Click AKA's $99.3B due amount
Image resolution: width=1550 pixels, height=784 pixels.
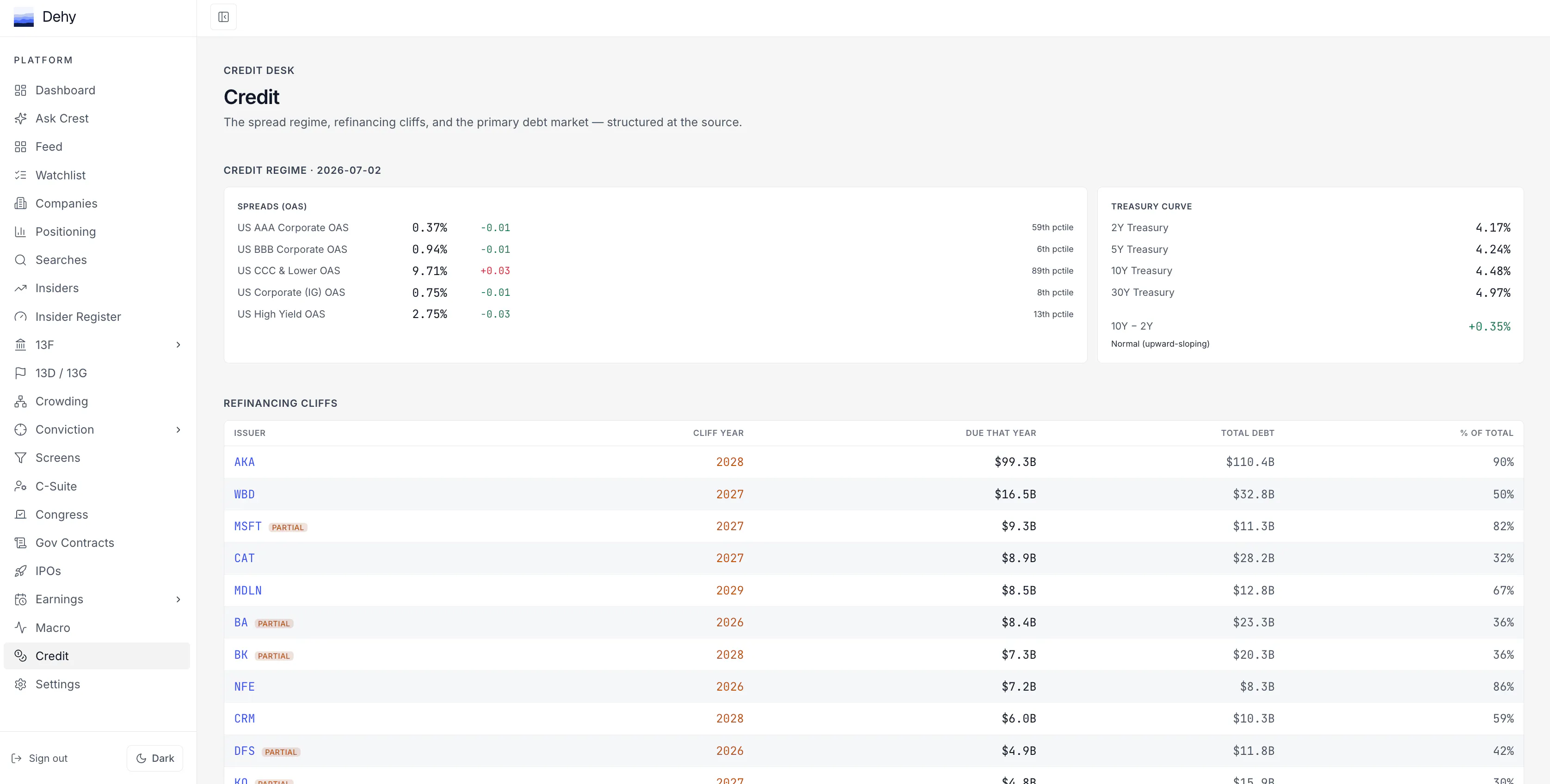coord(1015,462)
